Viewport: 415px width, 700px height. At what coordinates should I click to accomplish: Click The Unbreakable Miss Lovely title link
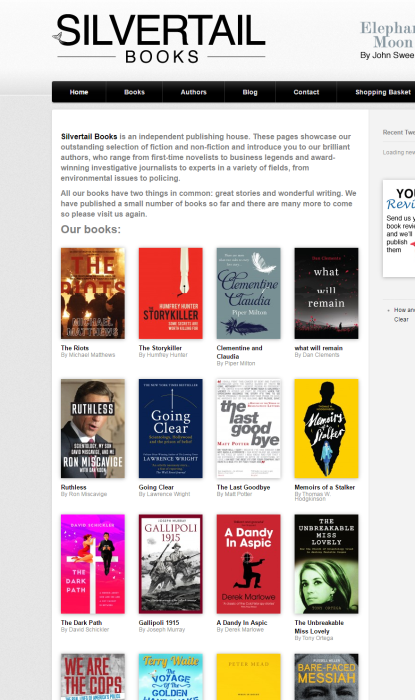coord(319,627)
